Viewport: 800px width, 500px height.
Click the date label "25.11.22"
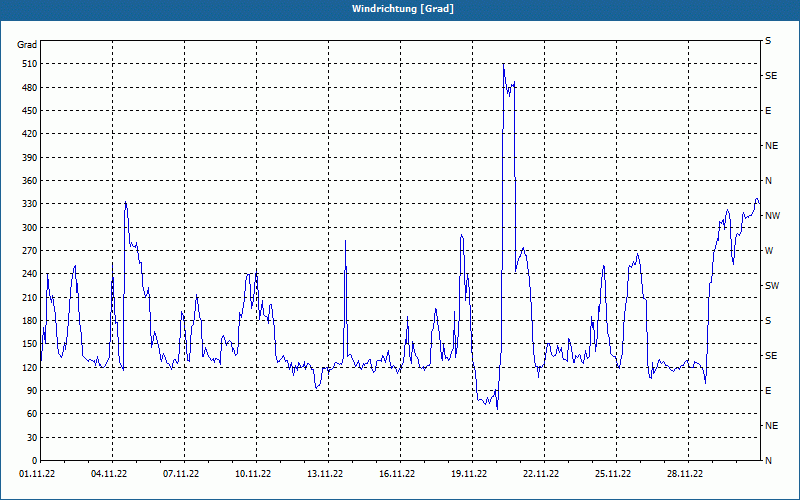[x=613, y=474]
